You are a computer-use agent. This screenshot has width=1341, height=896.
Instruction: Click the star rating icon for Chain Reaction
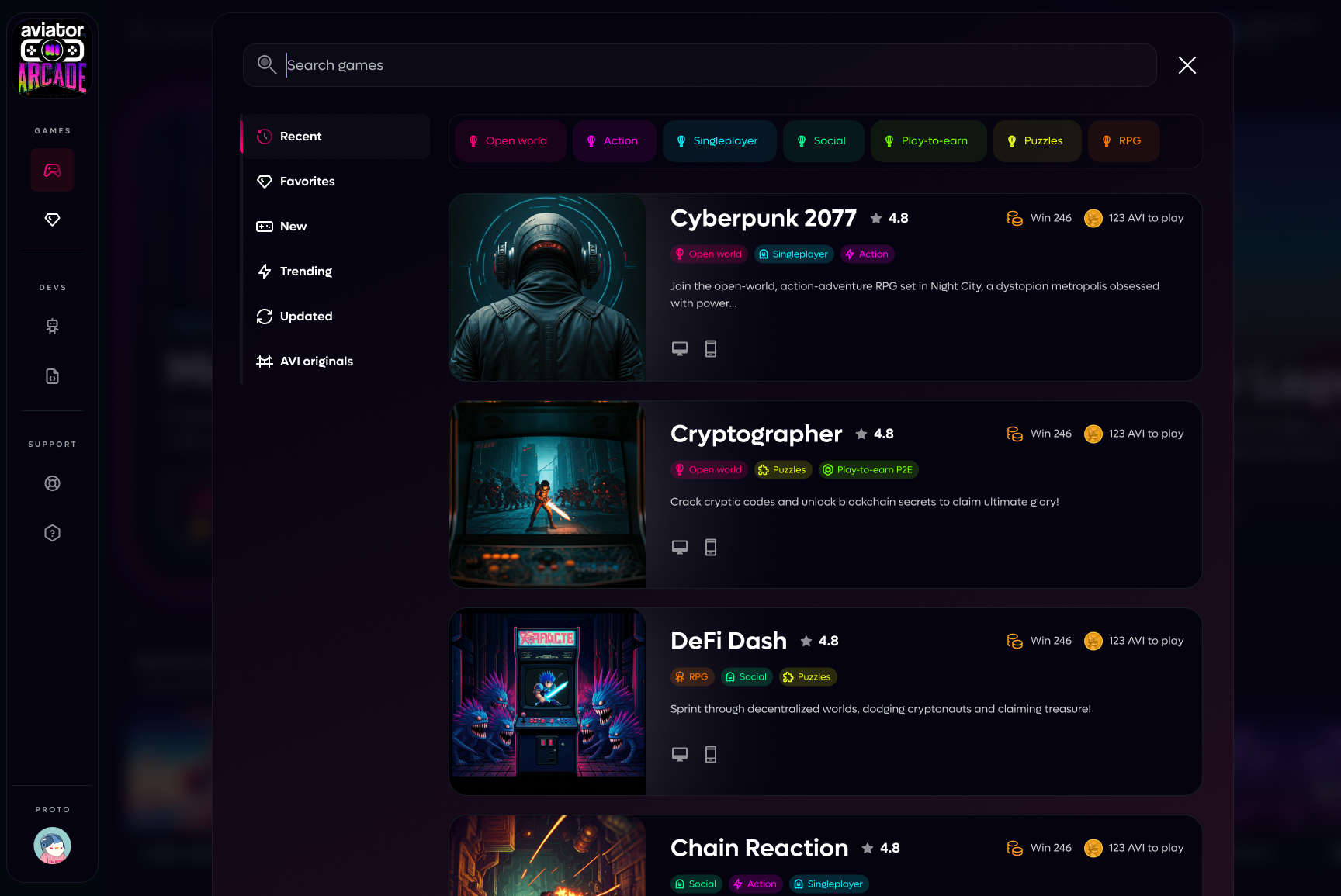coord(868,848)
